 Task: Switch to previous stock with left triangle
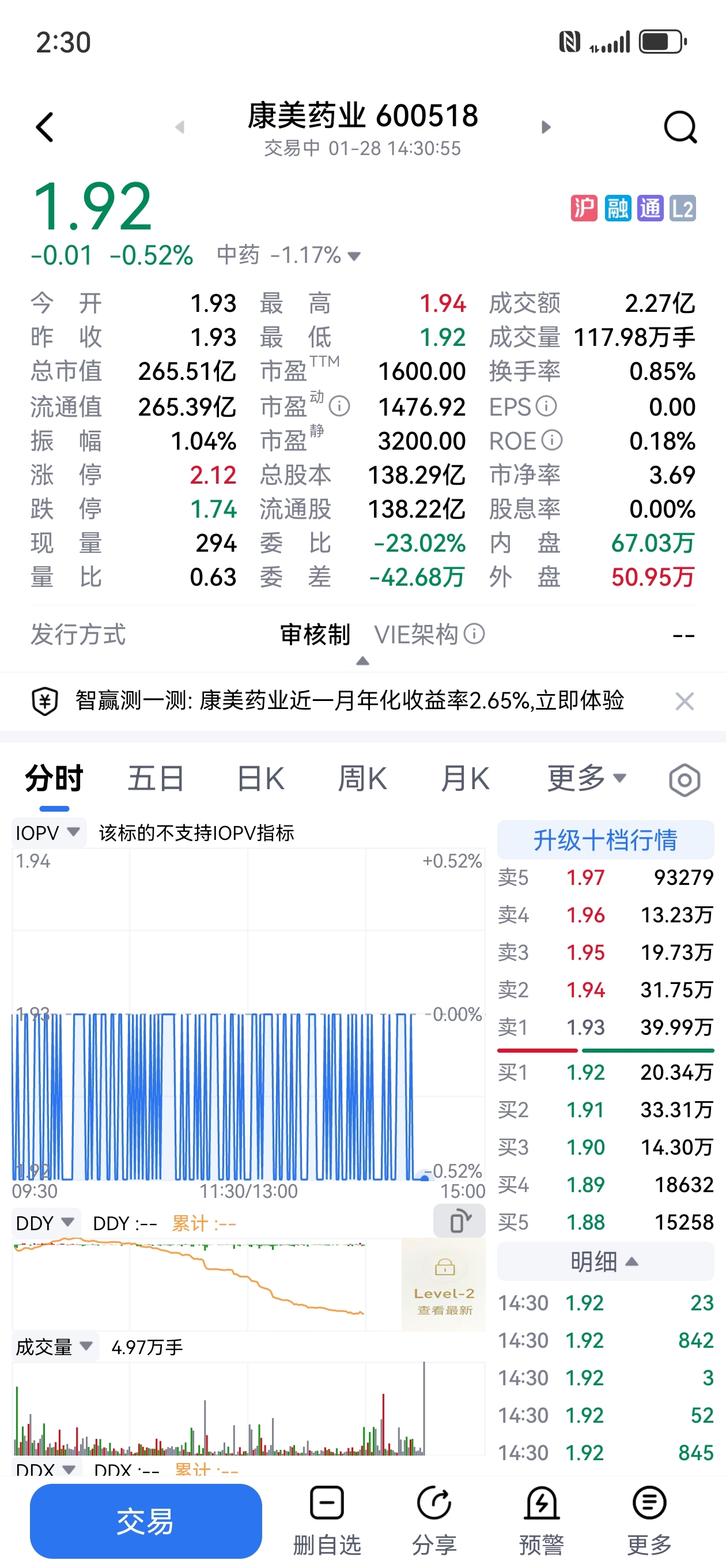[x=180, y=127]
